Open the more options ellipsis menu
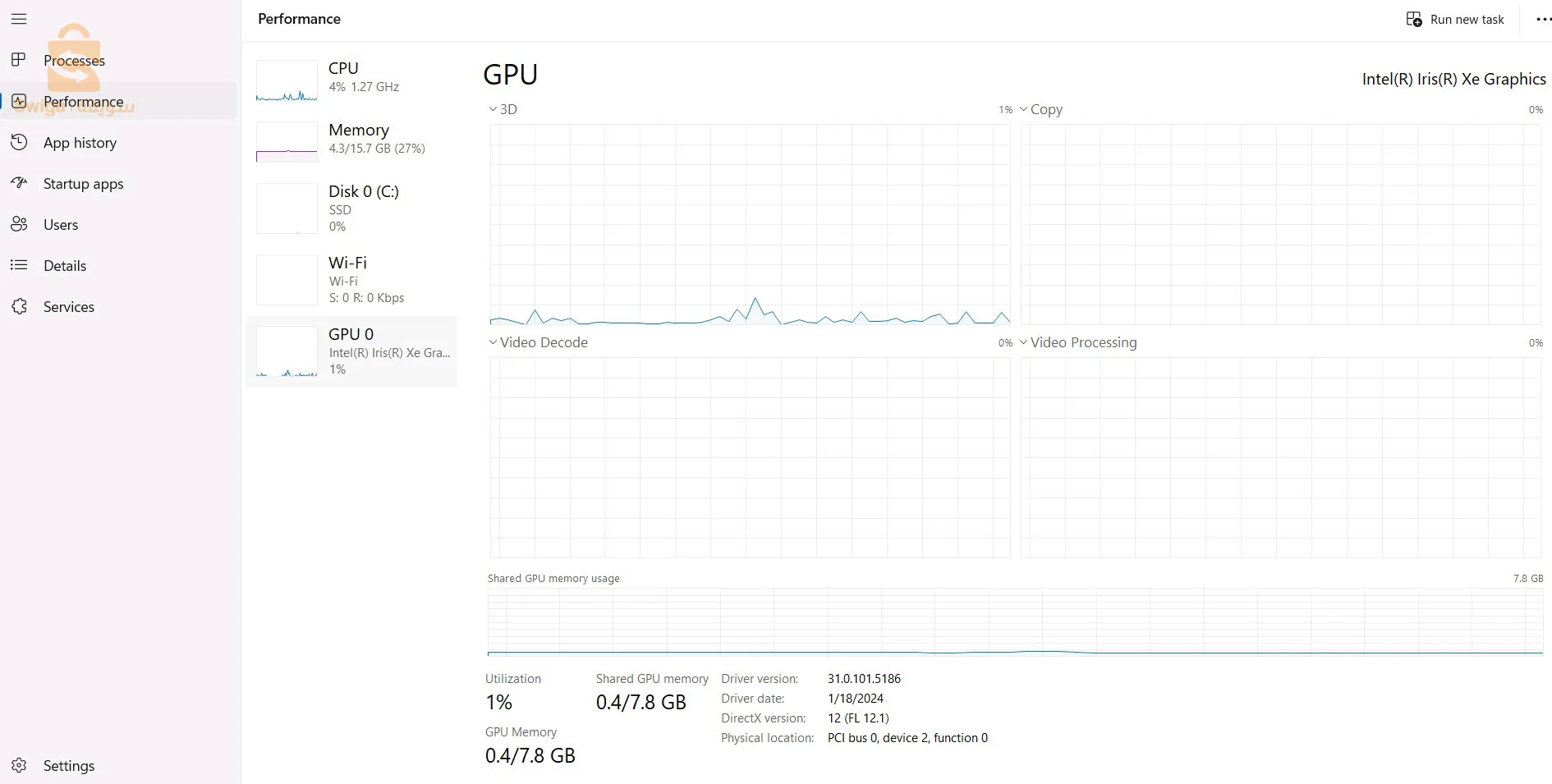Screen dimensions: 1552x784 point(1542,18)
